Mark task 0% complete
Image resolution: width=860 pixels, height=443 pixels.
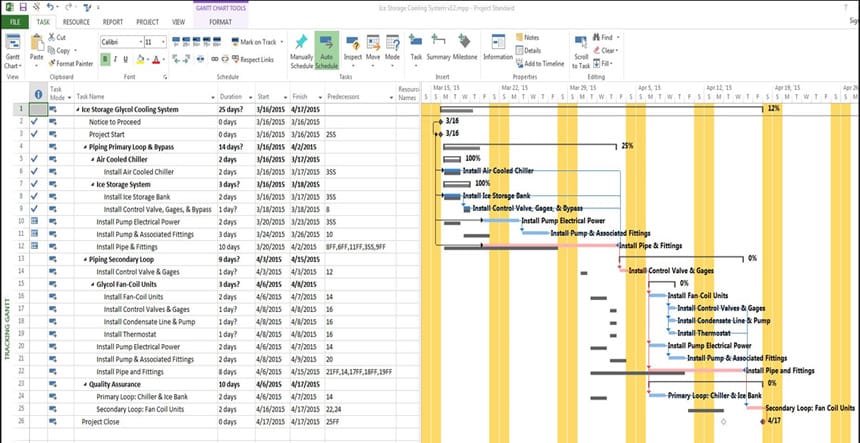click(177, 42)
